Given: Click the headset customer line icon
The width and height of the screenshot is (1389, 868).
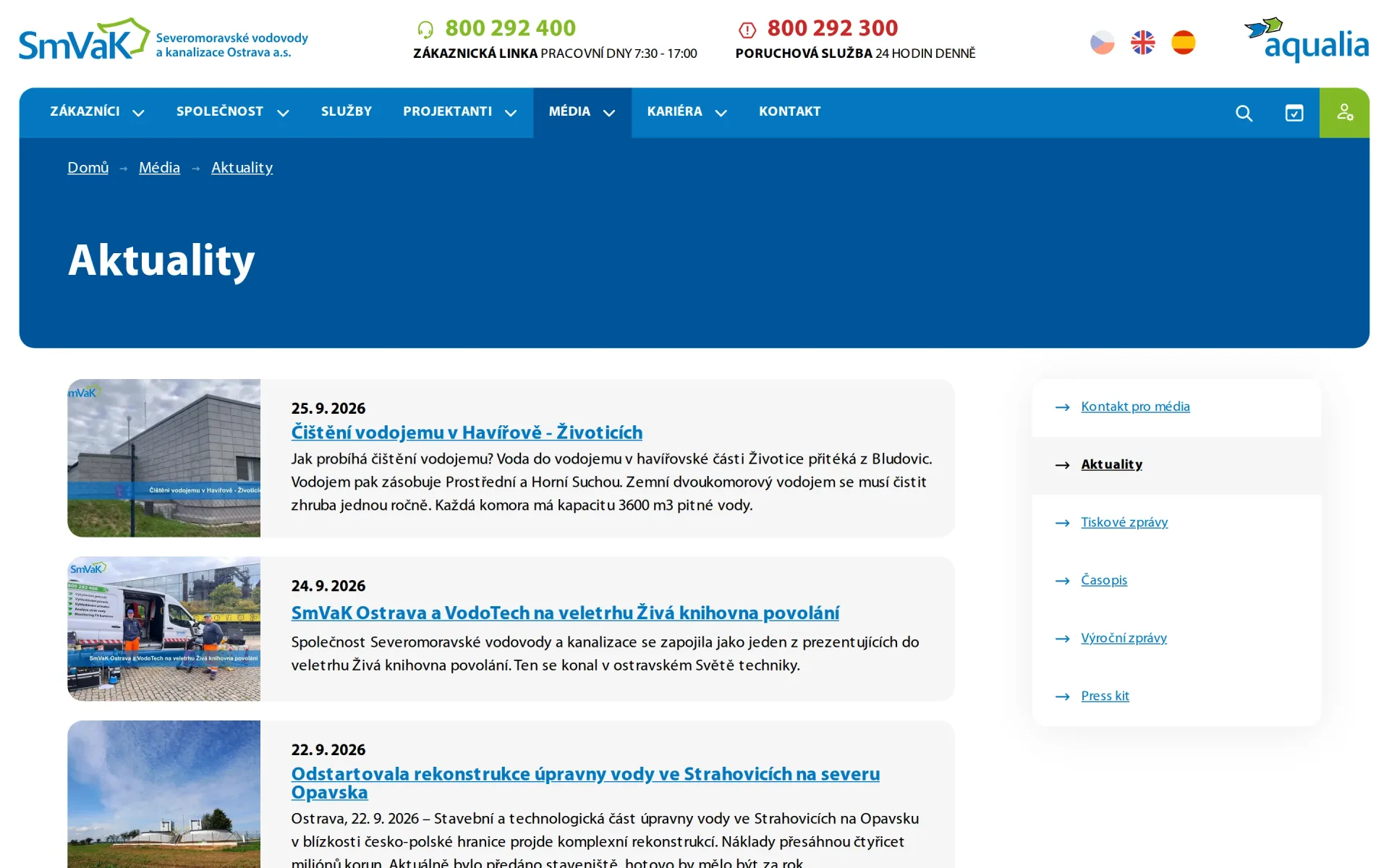Looking at the screenshot, I should tap(425, 29).
